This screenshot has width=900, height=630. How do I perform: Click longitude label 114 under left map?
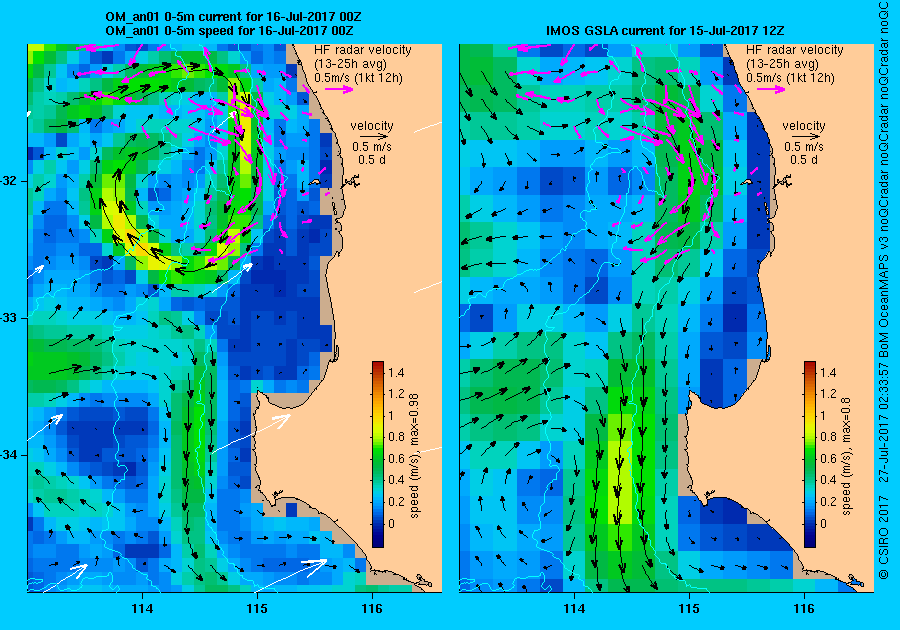tap(142, 608)
